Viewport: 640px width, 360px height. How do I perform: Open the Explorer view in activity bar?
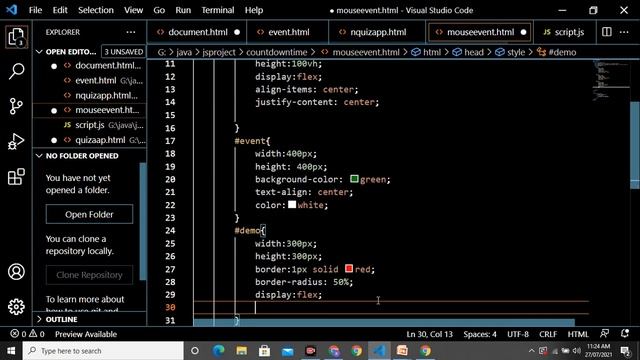coord(16,37)
